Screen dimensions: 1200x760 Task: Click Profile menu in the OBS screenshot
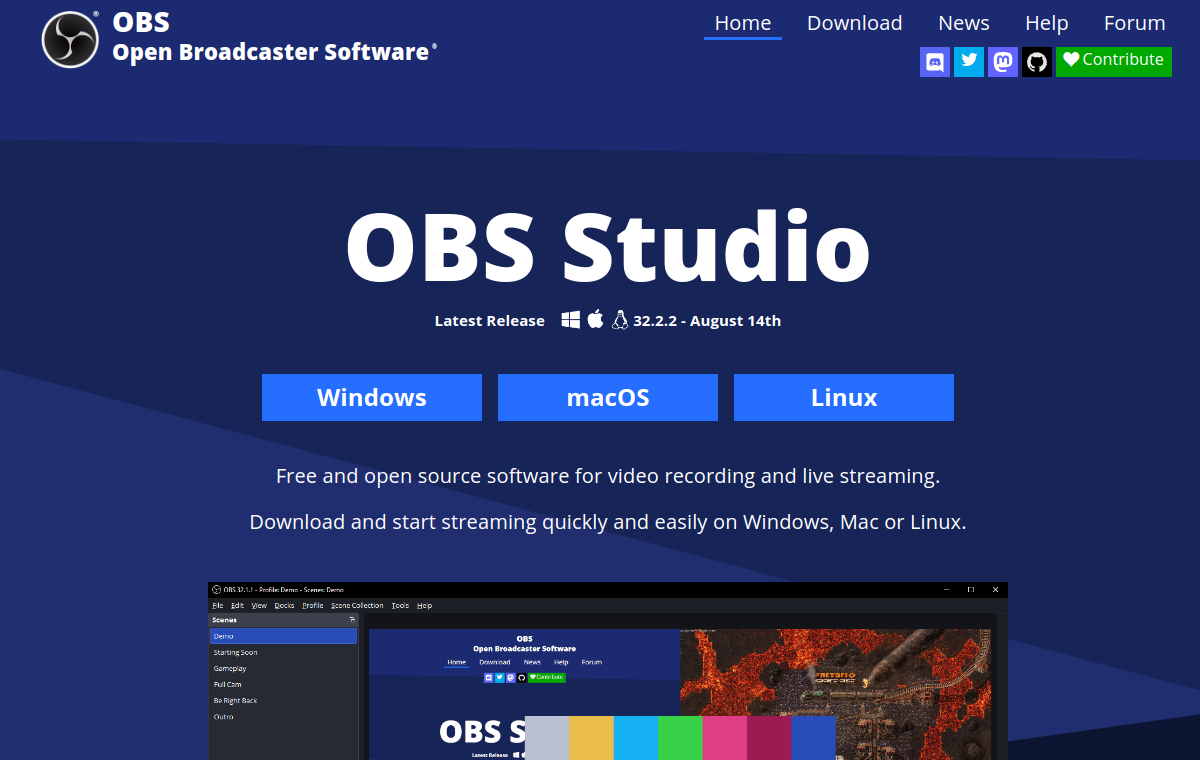313,606
